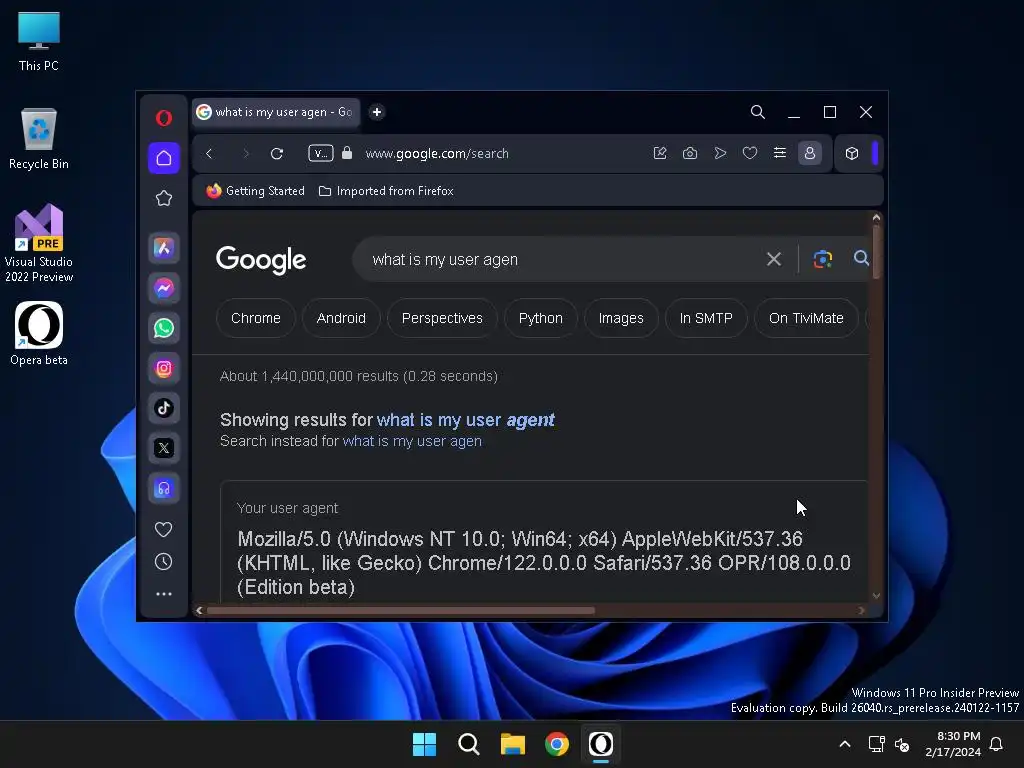Click the horizontal scrollbar thumb
The width and height of the screenshot is (1024, 768).
click(x=401, y=611)
